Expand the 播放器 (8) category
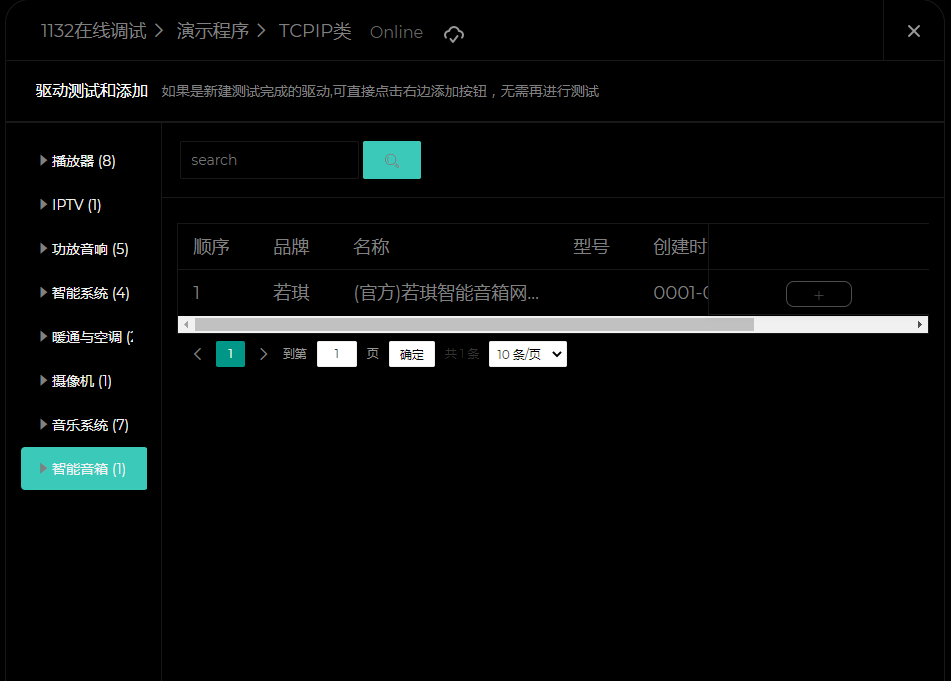 (83, 161)
